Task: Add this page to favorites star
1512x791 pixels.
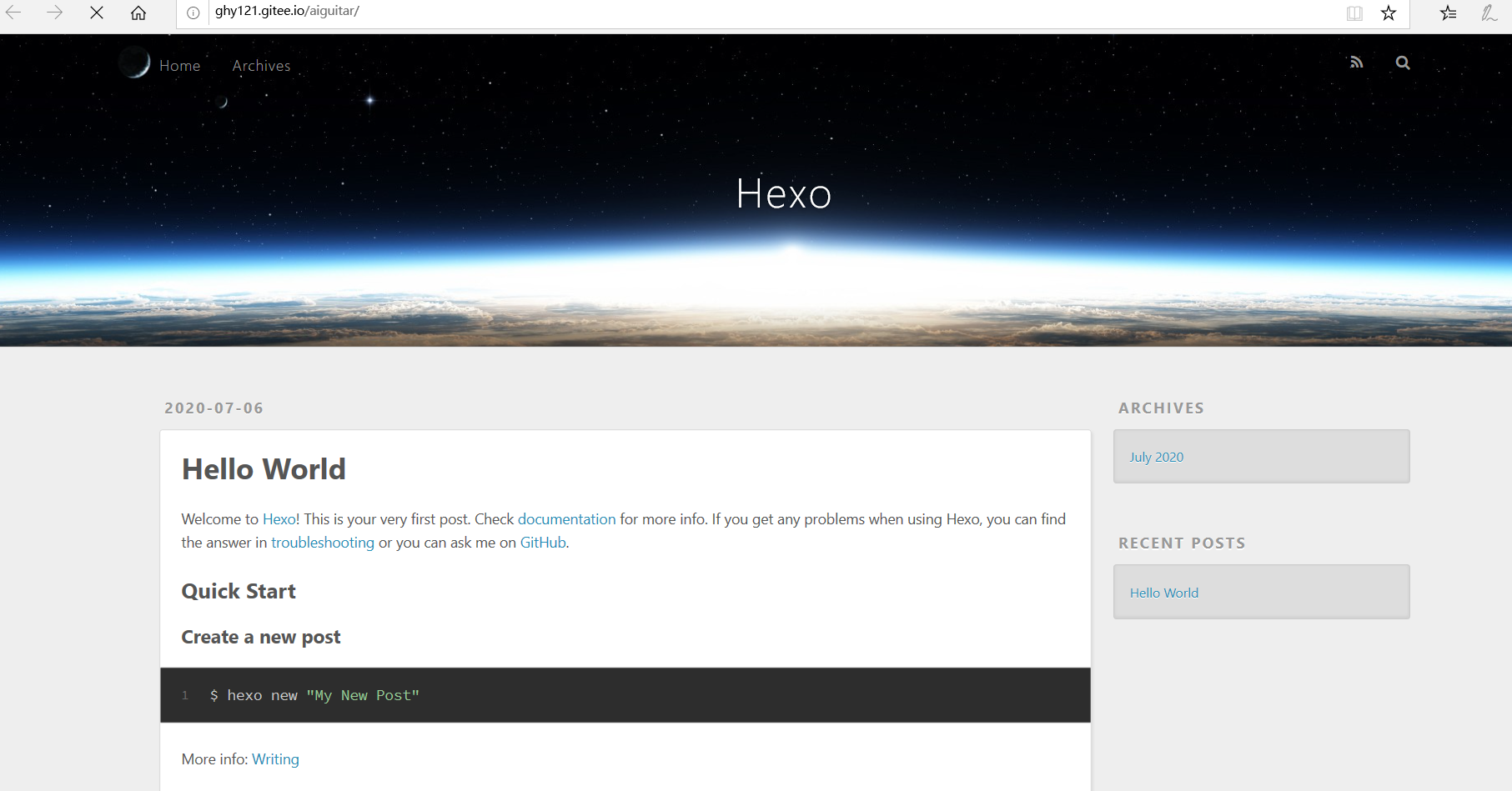Action: tap(1389, 13)
